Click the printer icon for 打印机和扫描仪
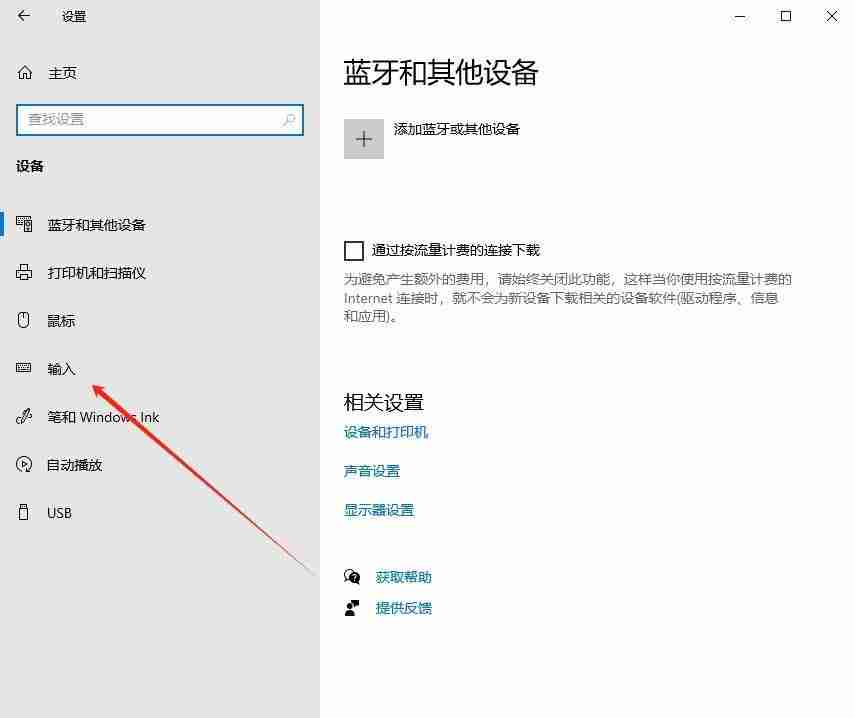Image resolution: width=855 pixels, height=718 pixels. pyautogui.click(x=23, y=272)
